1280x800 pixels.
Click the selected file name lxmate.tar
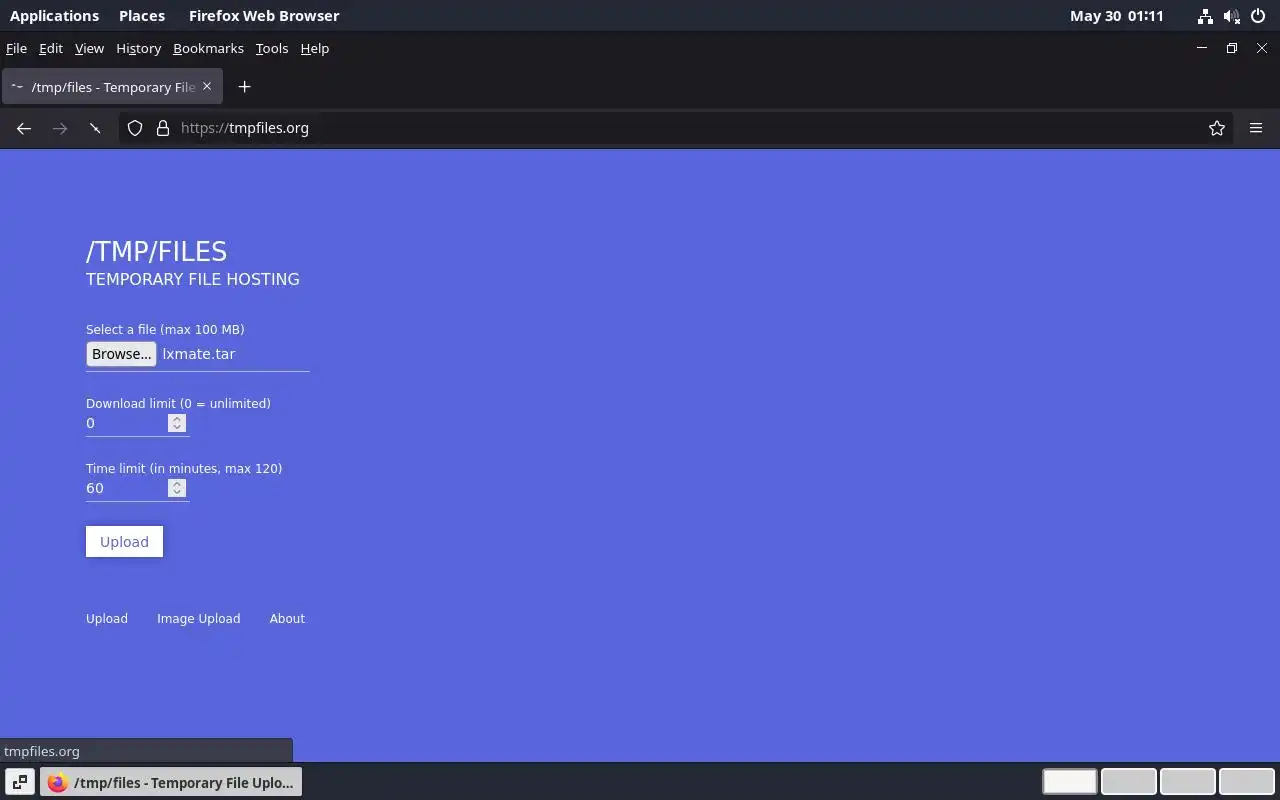[x=199, y=354]
